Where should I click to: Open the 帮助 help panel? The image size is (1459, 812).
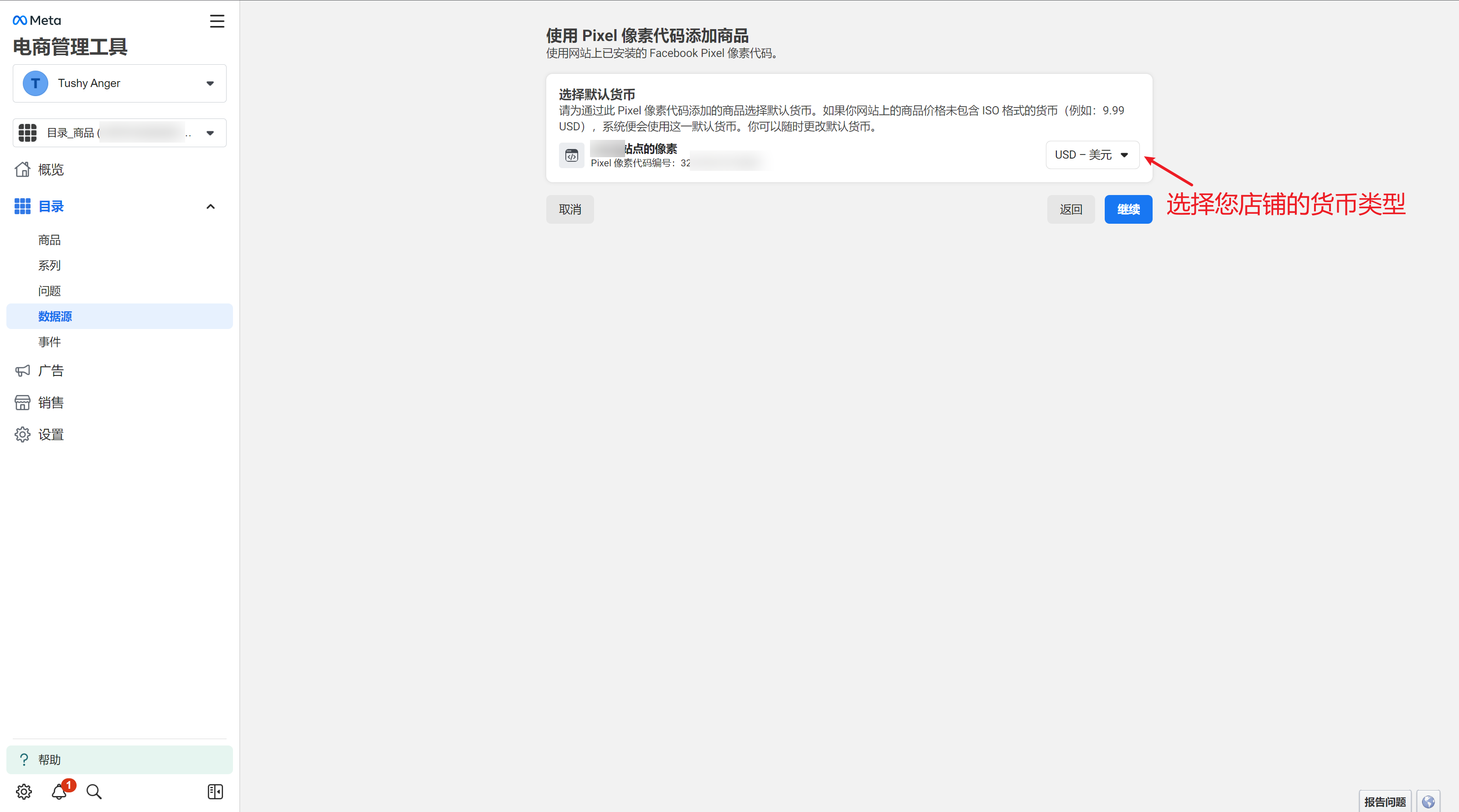tap(119, 760)
